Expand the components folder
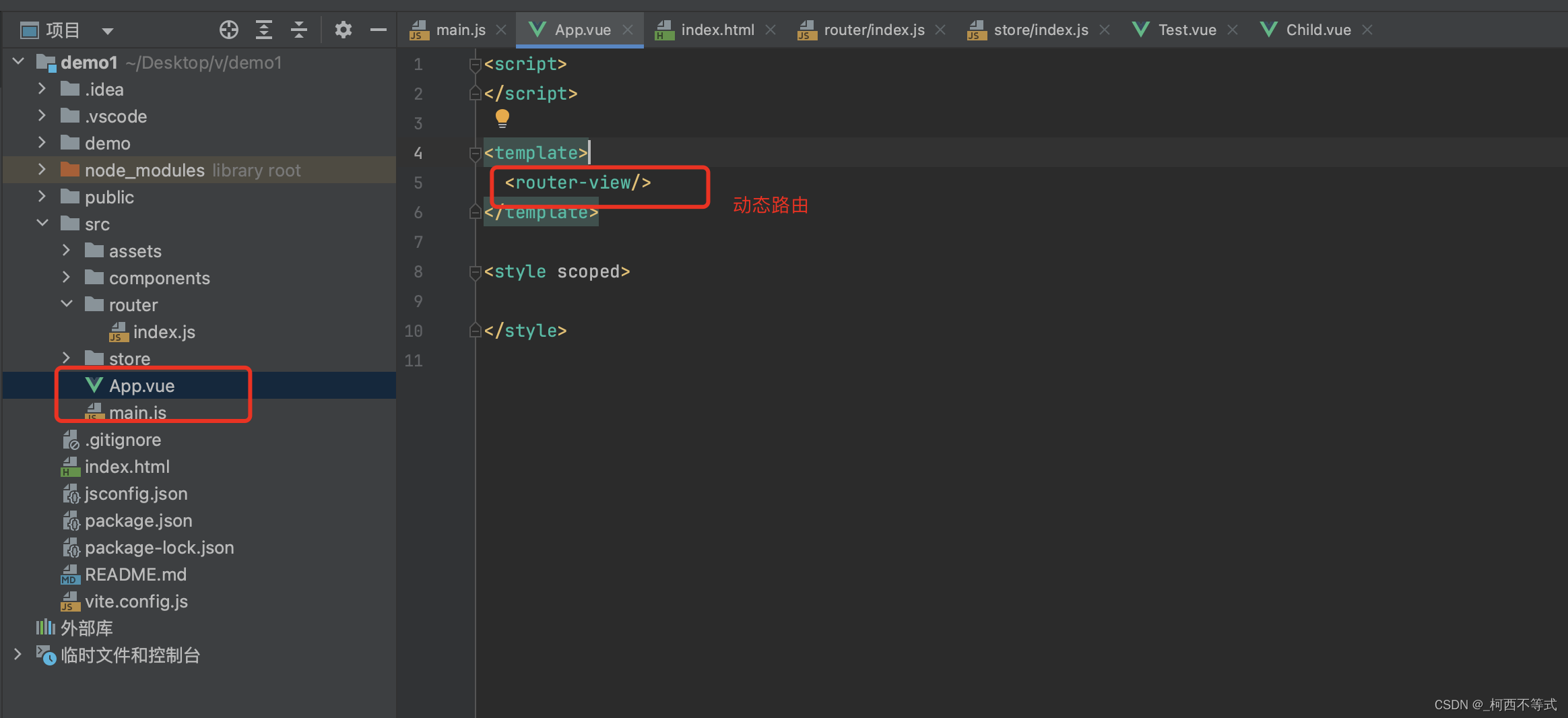This screenshot has height=718, width=1568. [x=66, y=278]
